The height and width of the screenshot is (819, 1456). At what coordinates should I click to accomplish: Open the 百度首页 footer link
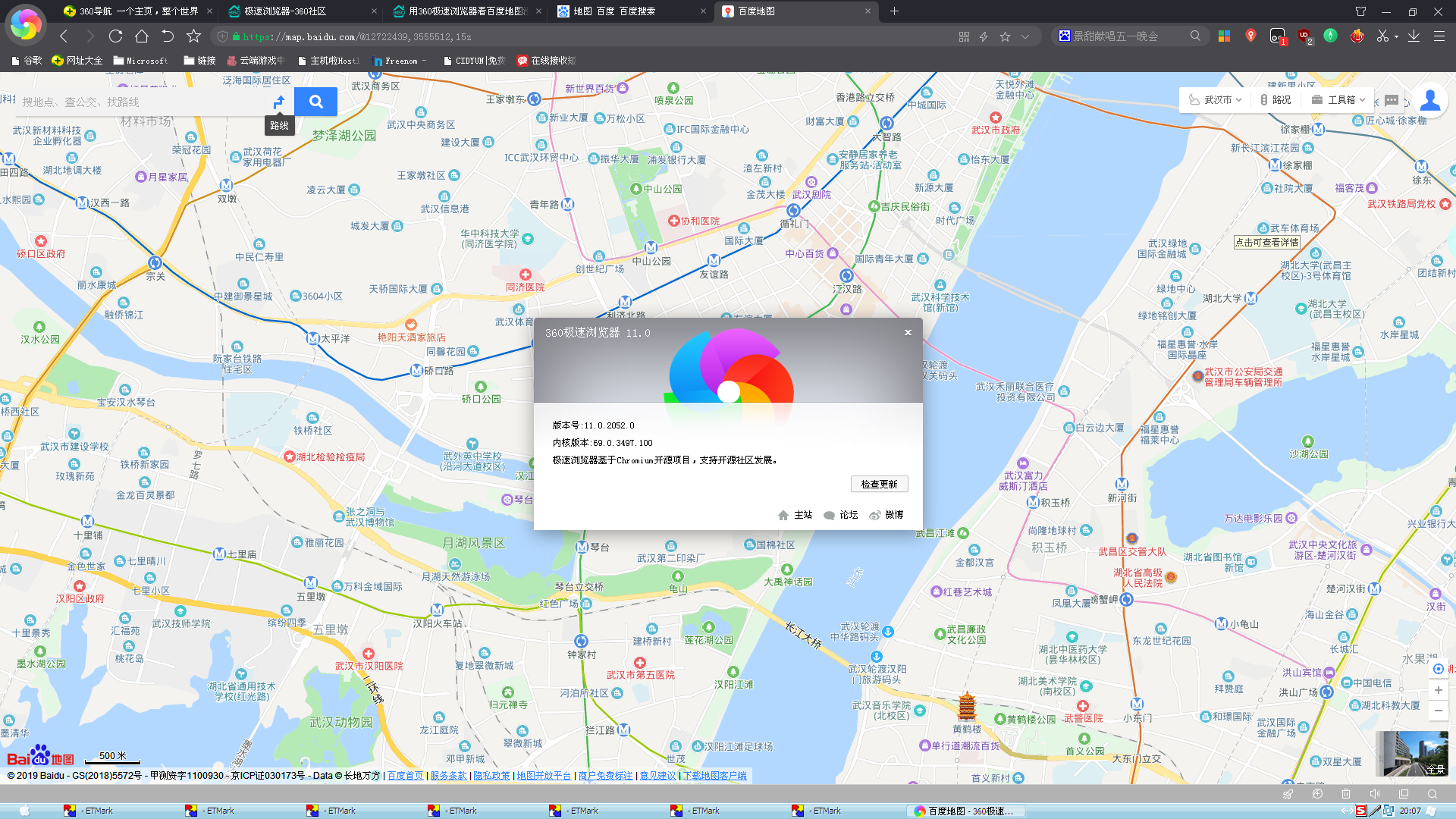[405, 775]
